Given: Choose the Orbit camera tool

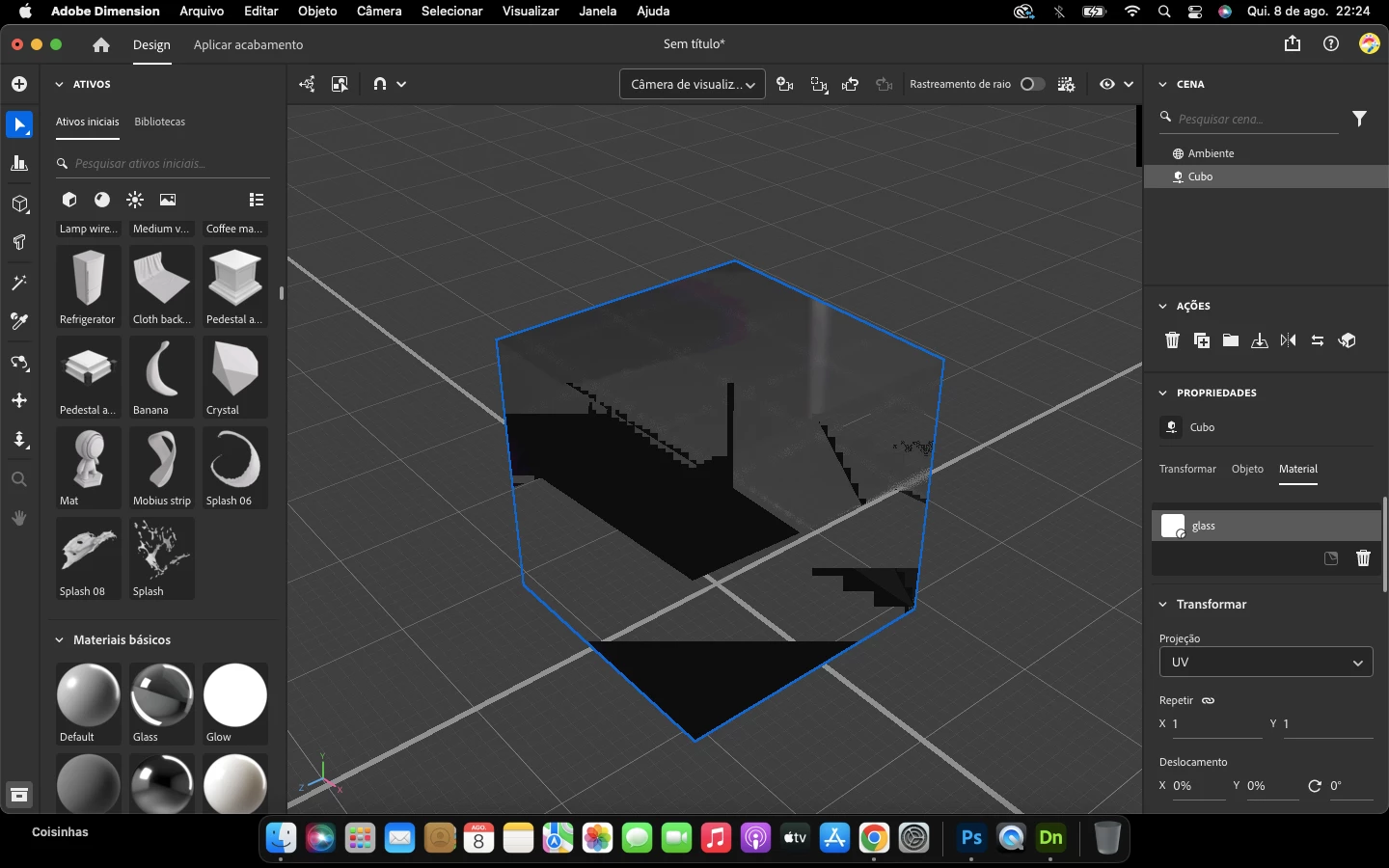Looking at the screenshot, I should tap(19, 363).
